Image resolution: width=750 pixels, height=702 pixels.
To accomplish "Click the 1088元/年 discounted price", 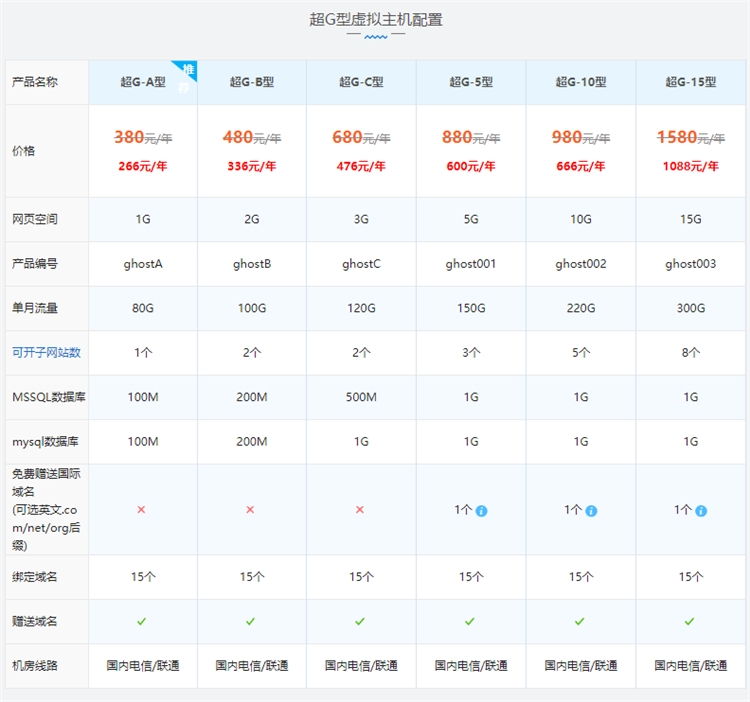I will click(x=690, y=167).
